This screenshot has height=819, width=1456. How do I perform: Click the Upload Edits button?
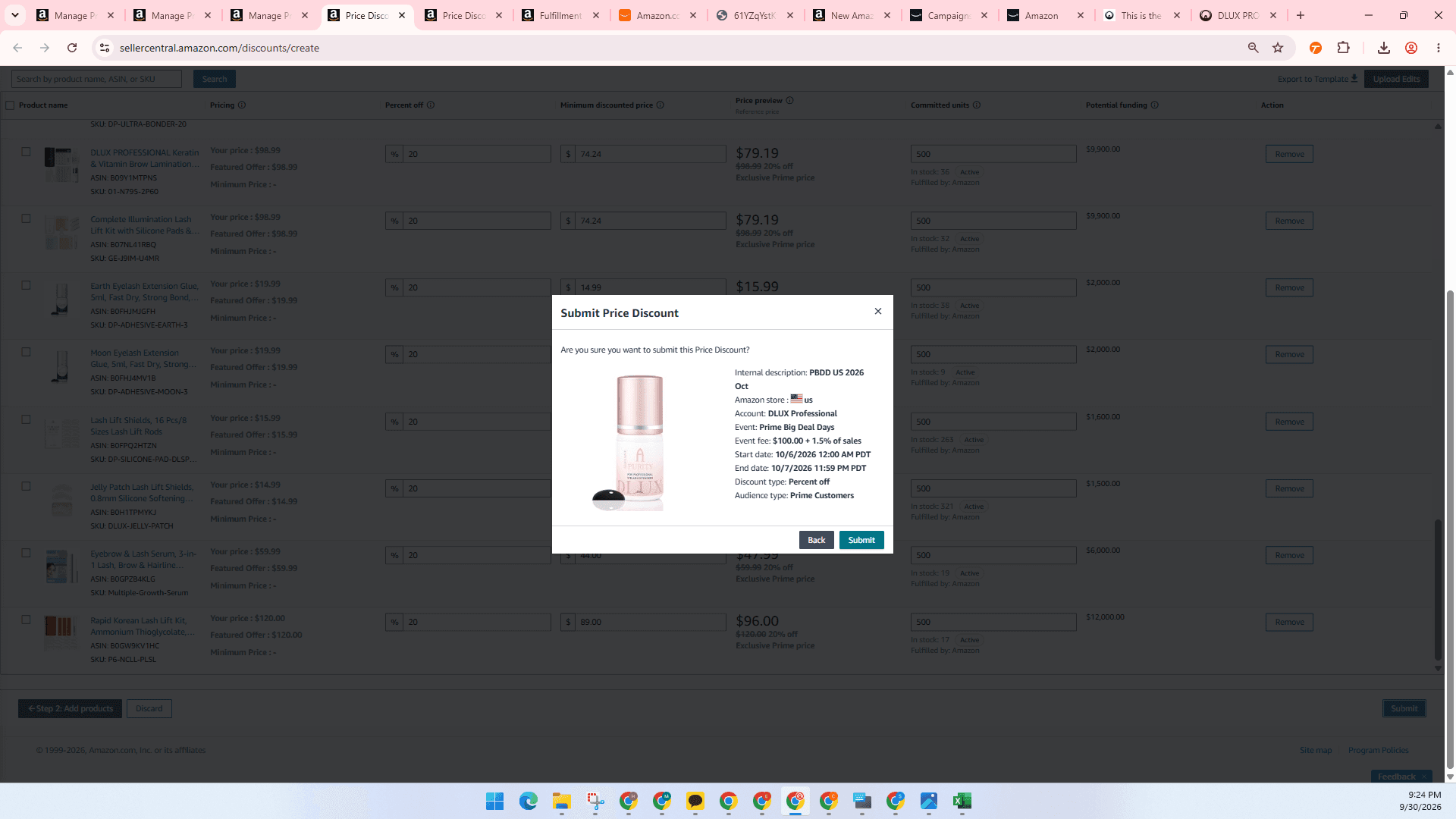1396,79
